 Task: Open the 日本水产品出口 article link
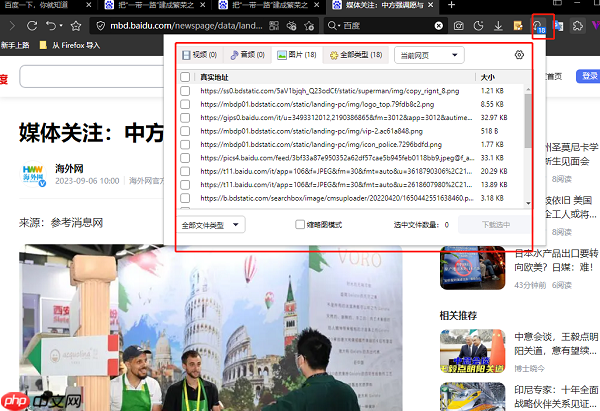[556, 260]
